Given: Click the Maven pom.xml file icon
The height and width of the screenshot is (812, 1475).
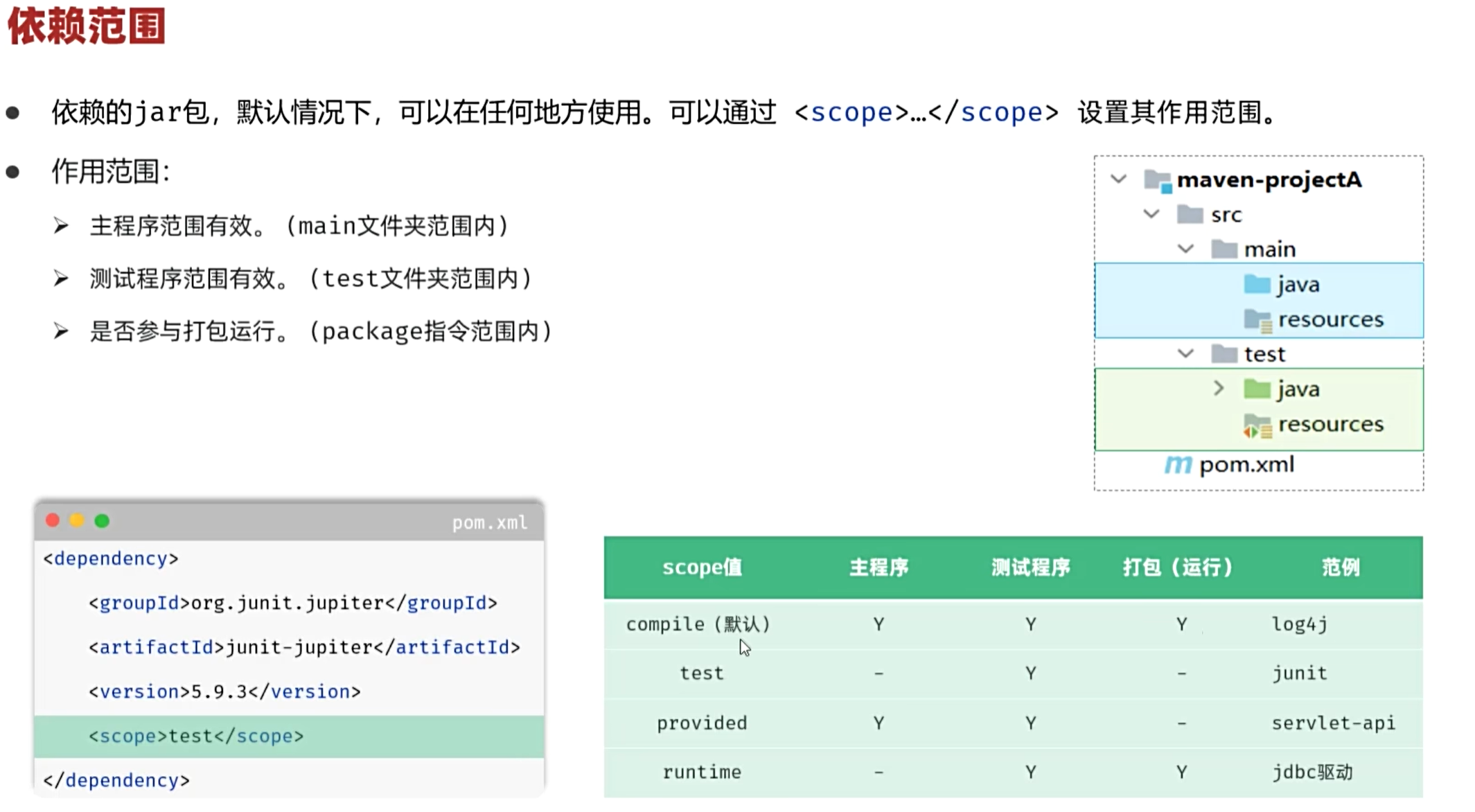Looking at the screenshot, I should pos(1178,465).
